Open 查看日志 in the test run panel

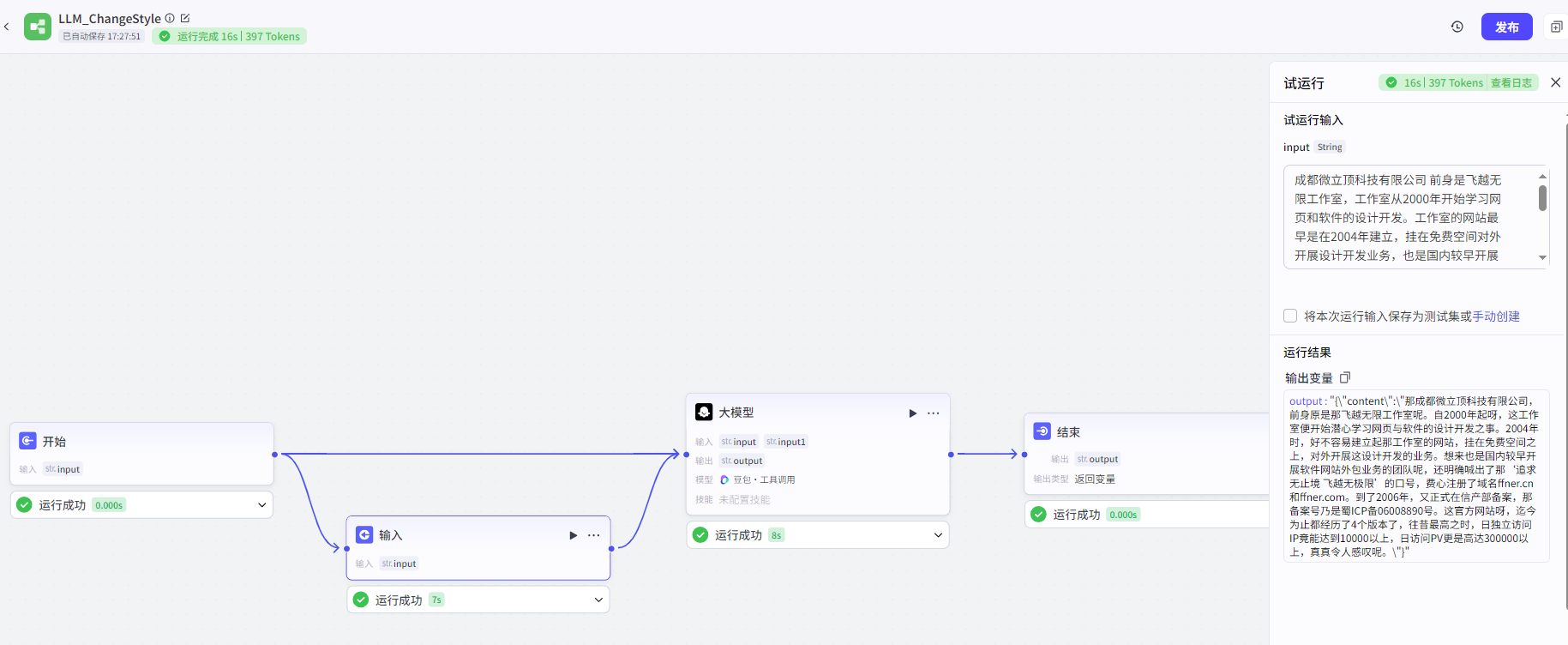coord(1511,83)
